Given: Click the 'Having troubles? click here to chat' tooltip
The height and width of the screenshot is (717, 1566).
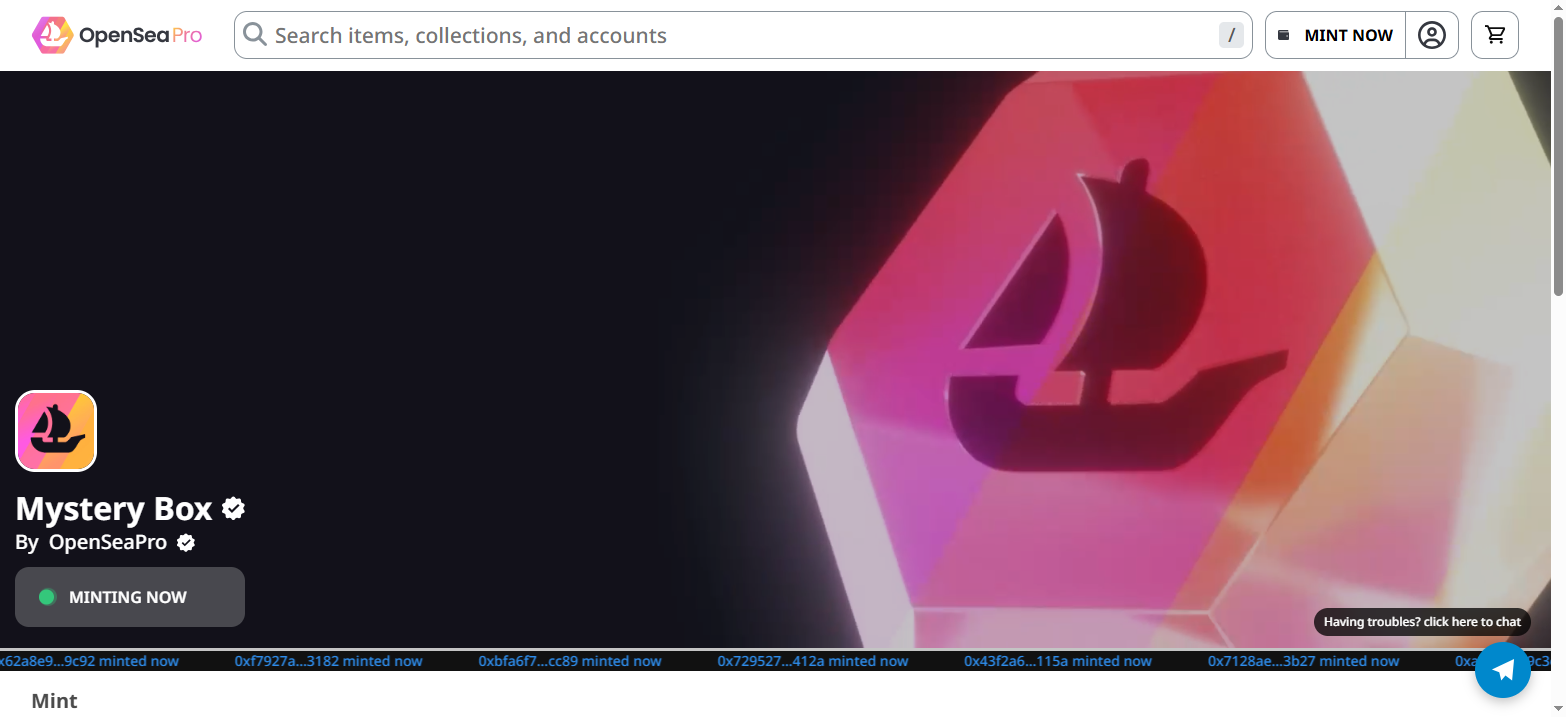Looking at the screenshot, I should pyautogui.click(x=1422, y=622).
